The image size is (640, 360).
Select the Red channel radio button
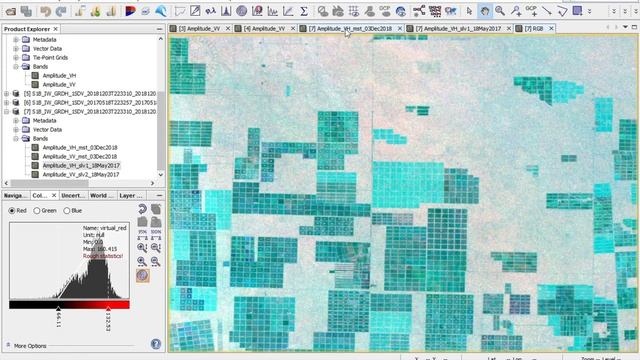tap(12, 211)
